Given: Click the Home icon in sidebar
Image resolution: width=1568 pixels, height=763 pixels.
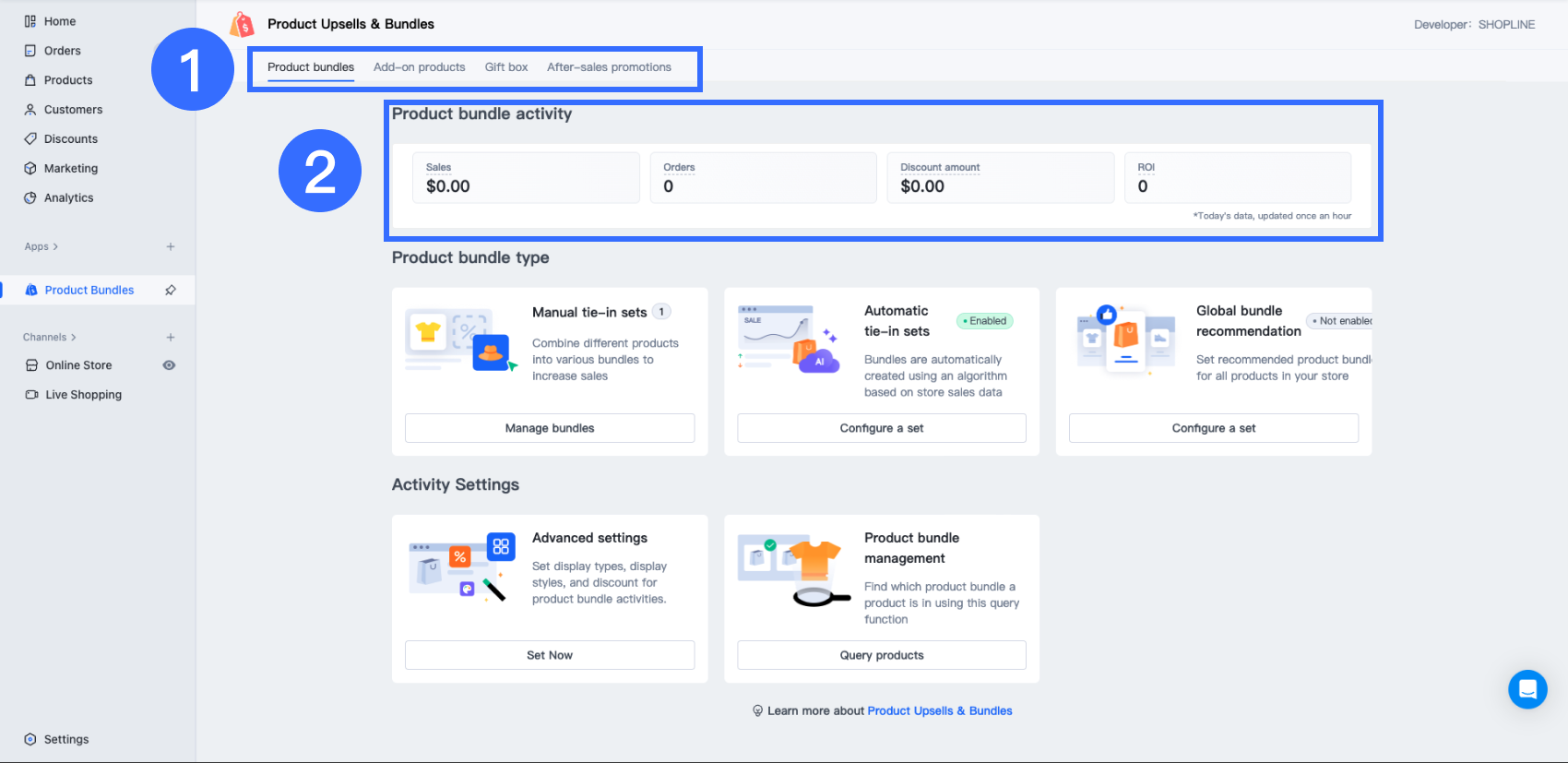Looking at the screenshot, I should click(x=30, y=21).
